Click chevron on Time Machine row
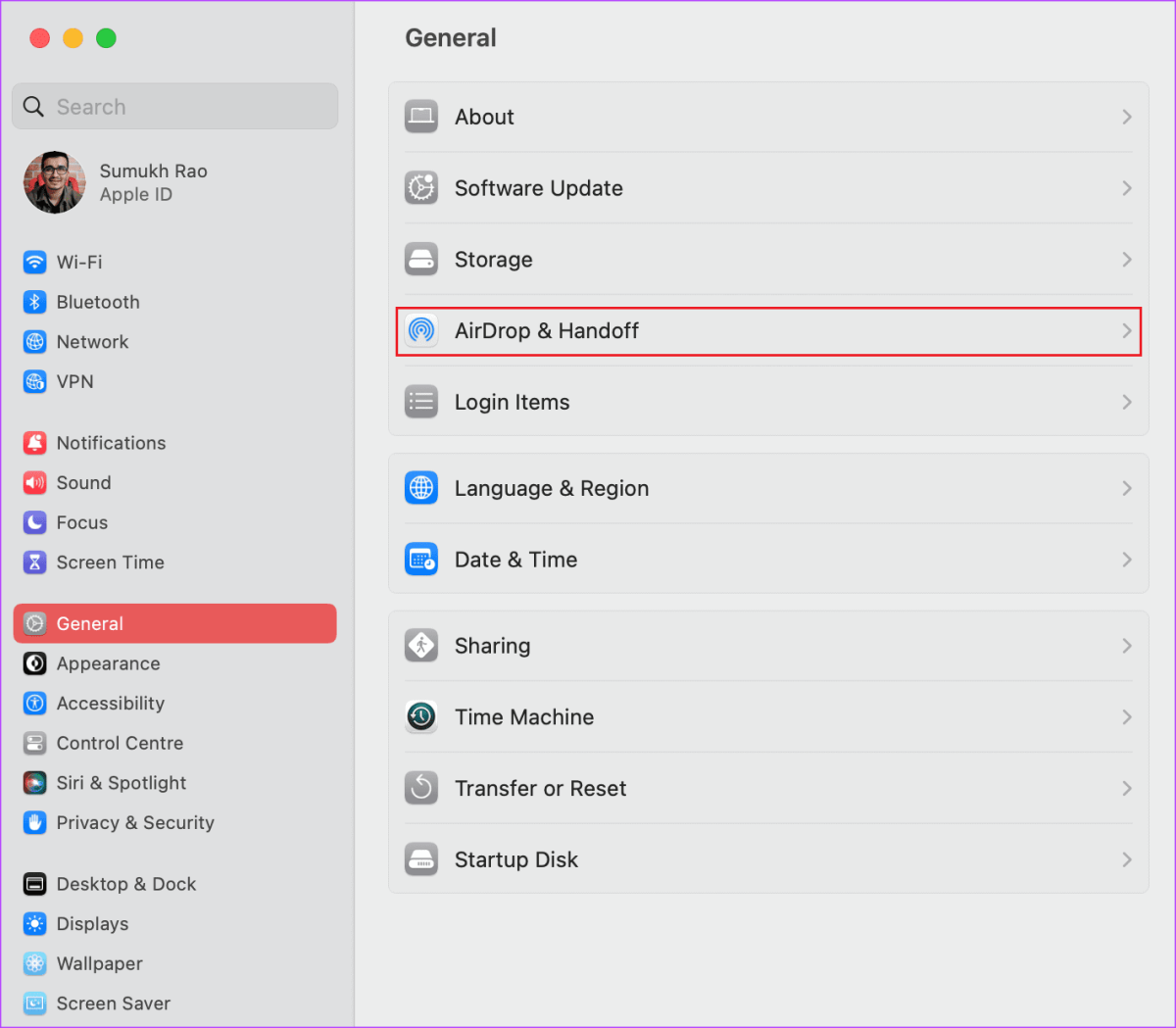Screen dimensions: 1176x1028 pos(1127,717)
